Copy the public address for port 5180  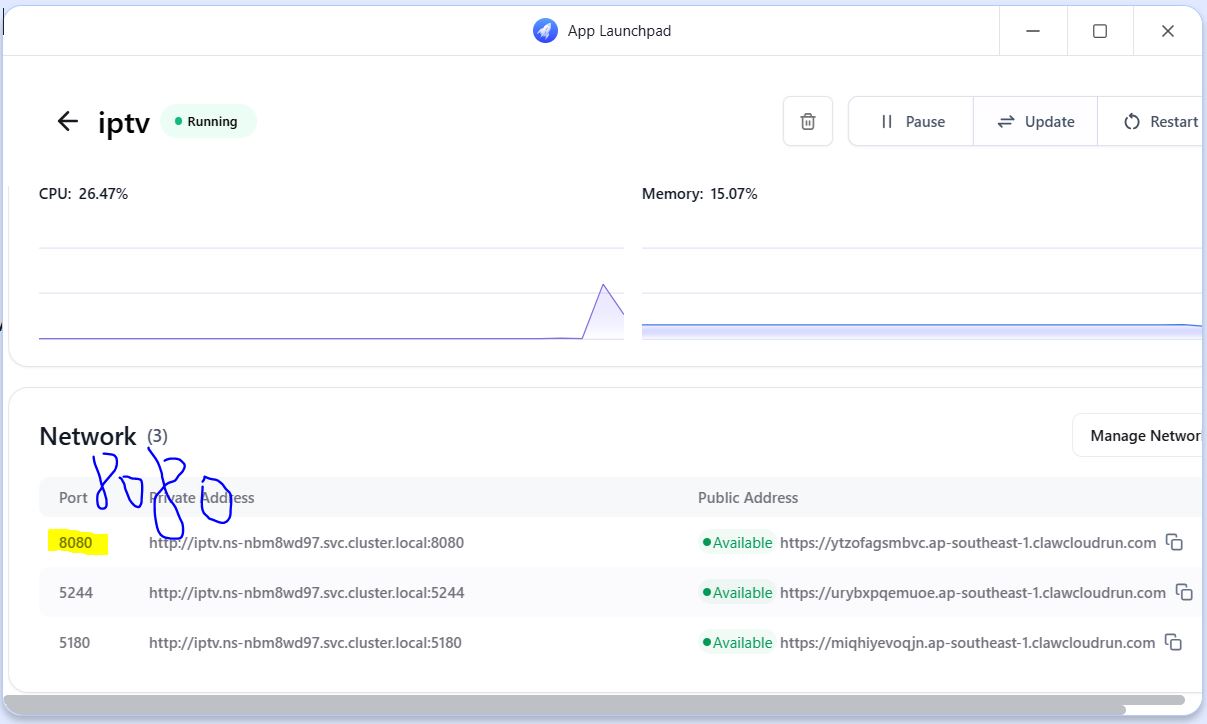[x=1175, y=643]
